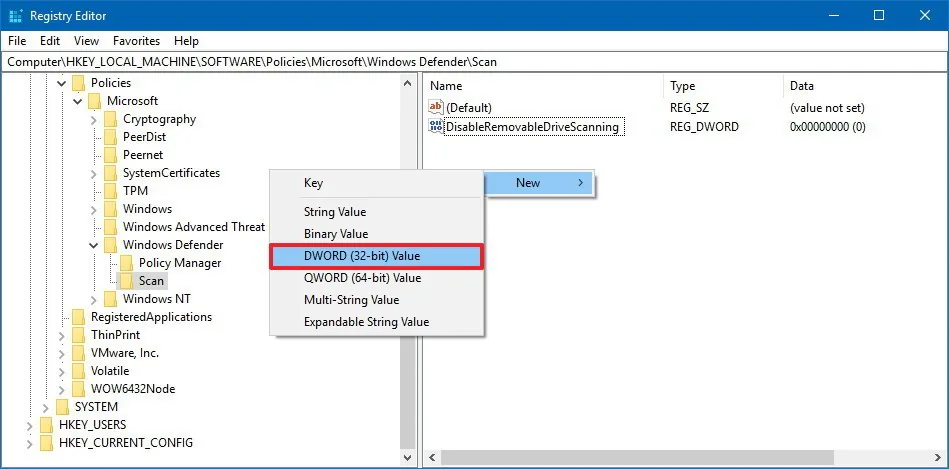The width and height of the screenshot is (949, 469).
Task: Click the HKEY_USERS folder icon
Action: pos(46,425)
